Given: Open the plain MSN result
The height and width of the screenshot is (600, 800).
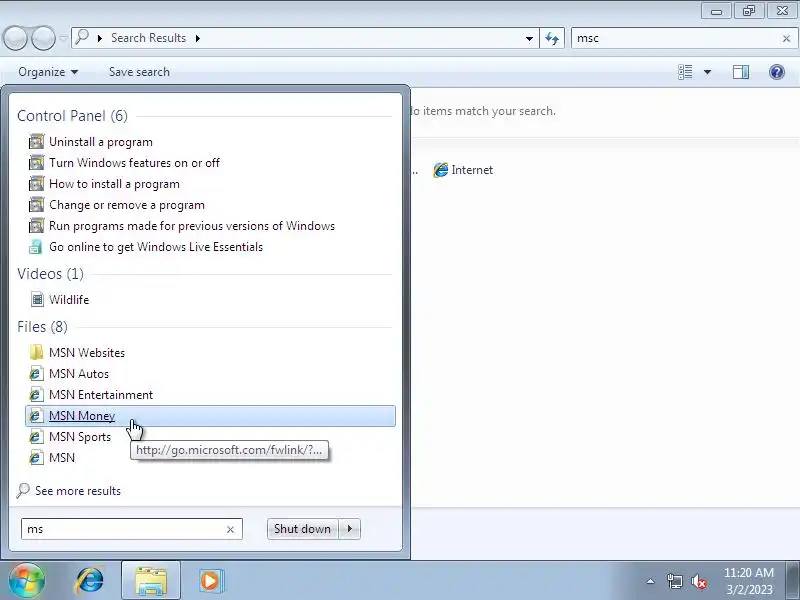Looking at the screenshot, I should [x=62, y=458].
